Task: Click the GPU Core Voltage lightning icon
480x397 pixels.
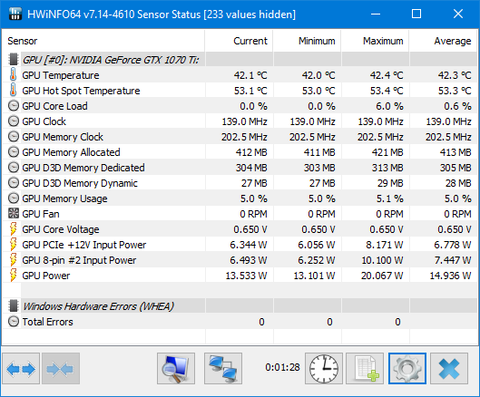Action: pos(13,229)
